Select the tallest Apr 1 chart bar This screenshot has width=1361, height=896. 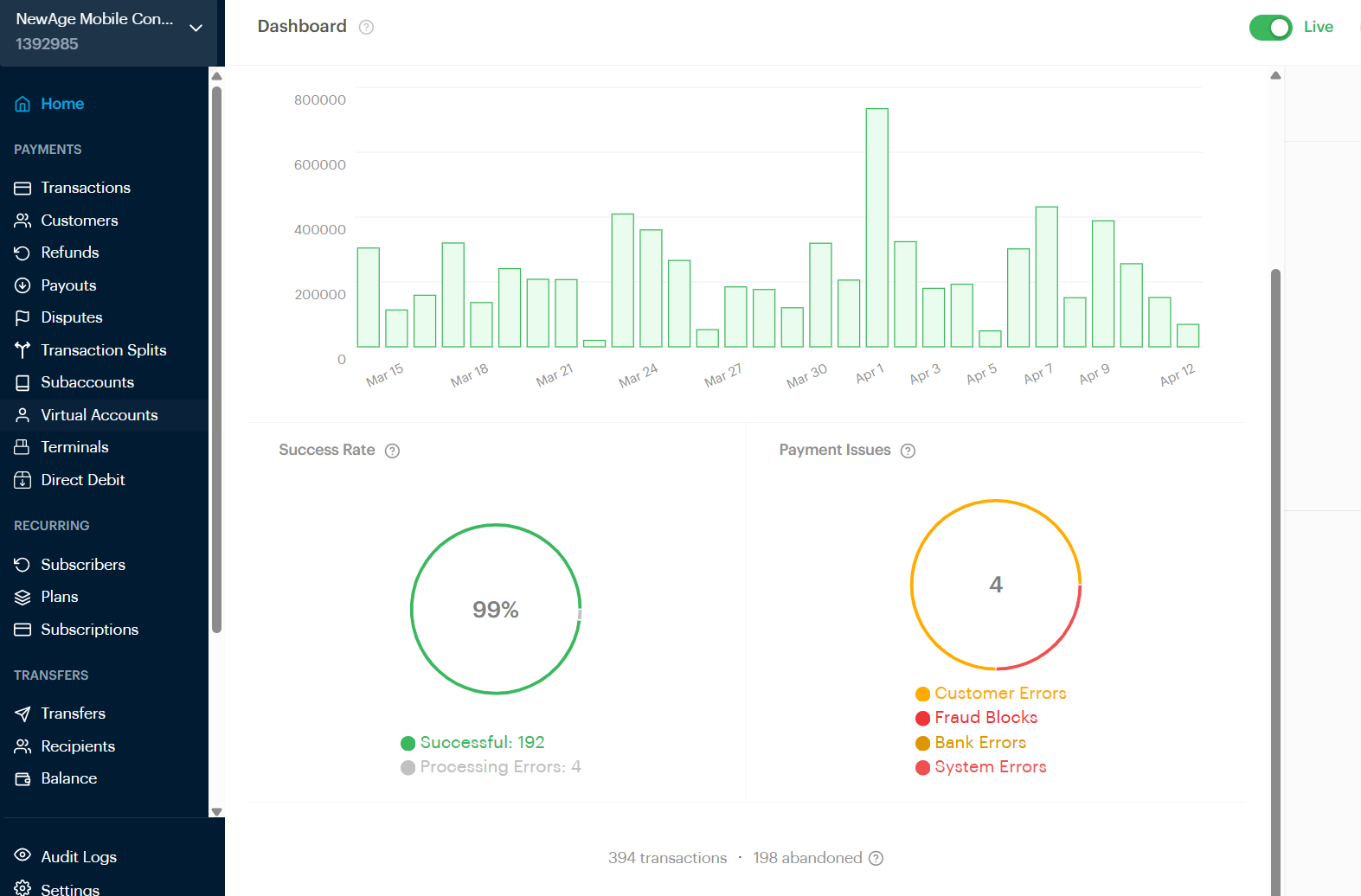tap(876, 227)
